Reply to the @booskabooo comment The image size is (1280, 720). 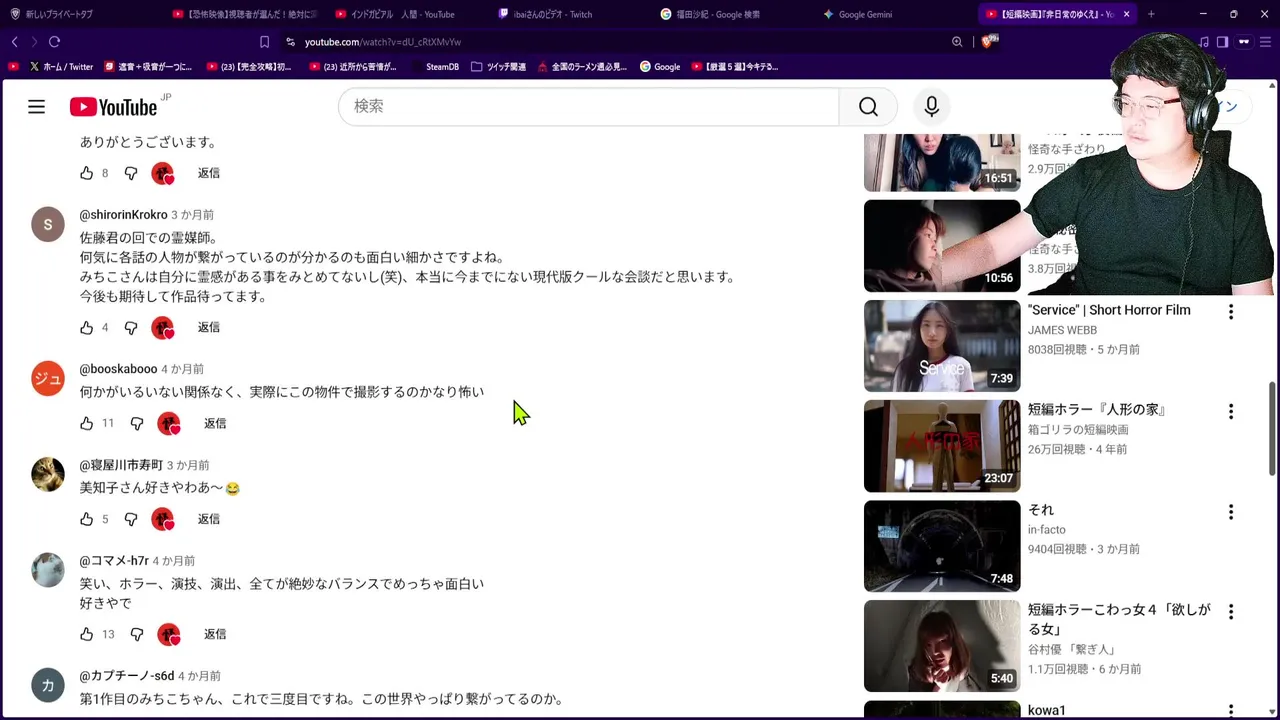tap(215, 423)
